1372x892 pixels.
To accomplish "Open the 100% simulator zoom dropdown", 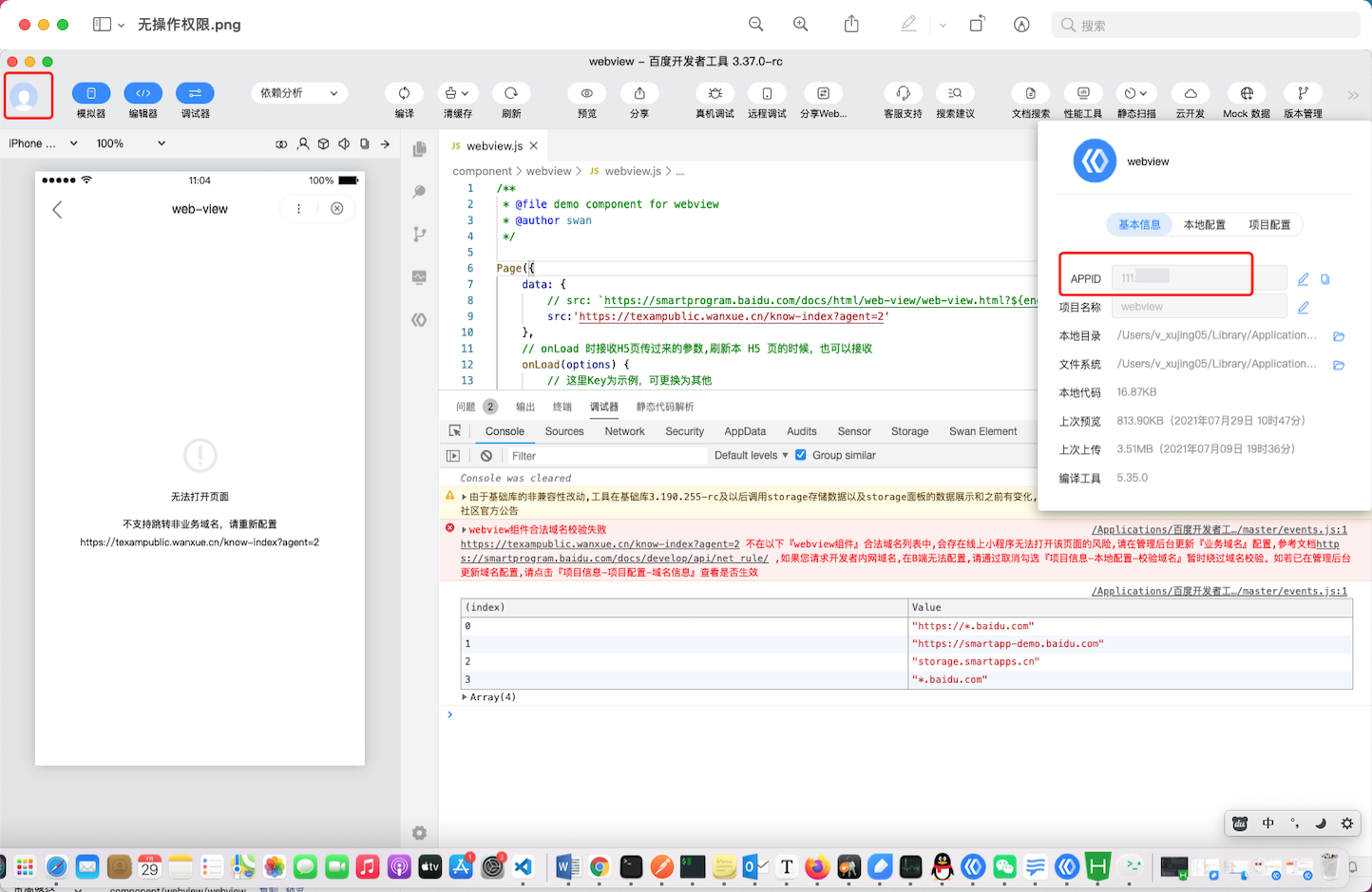I will coord(131,143).
